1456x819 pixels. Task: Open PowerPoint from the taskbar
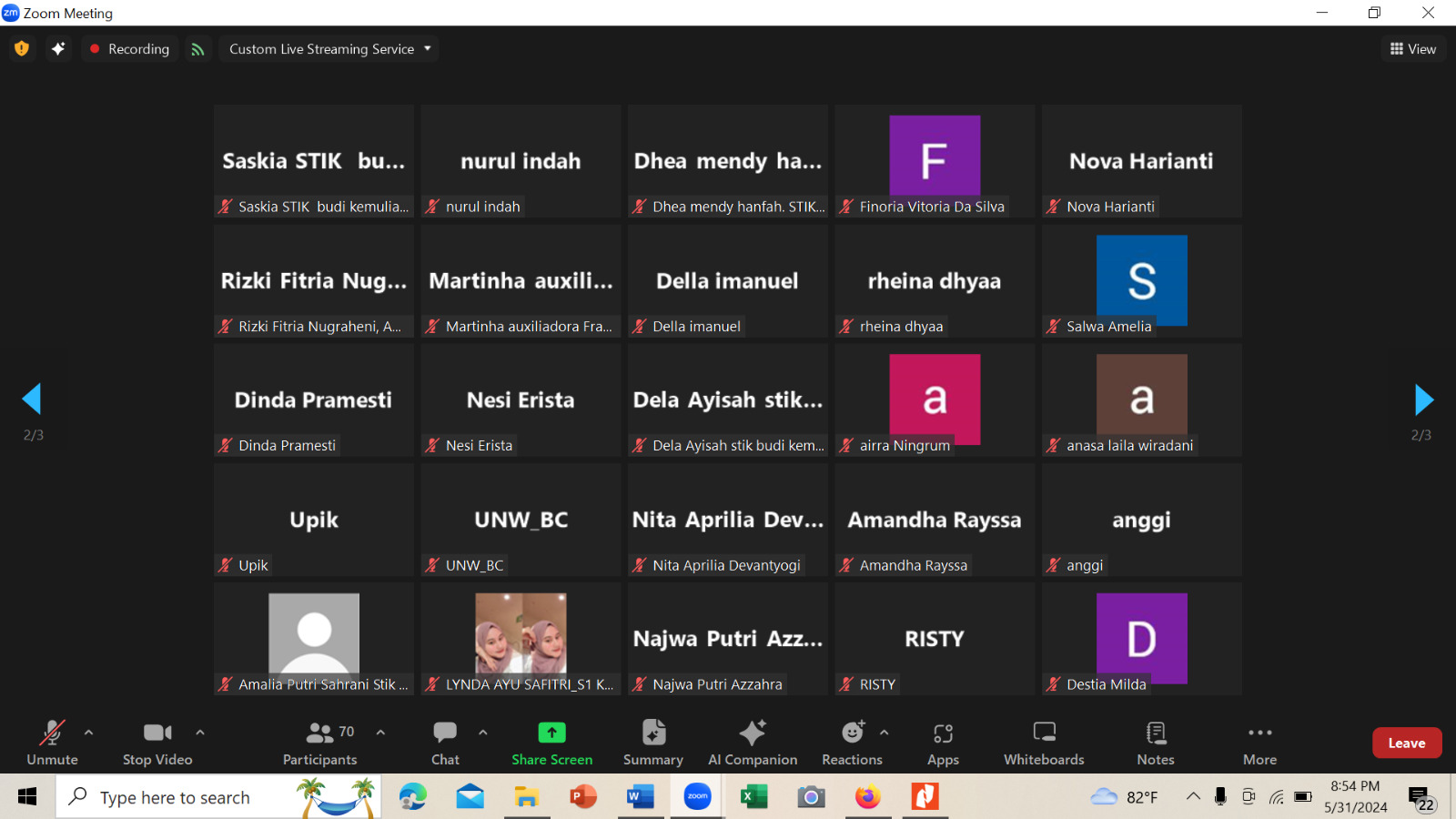(583, 797)
